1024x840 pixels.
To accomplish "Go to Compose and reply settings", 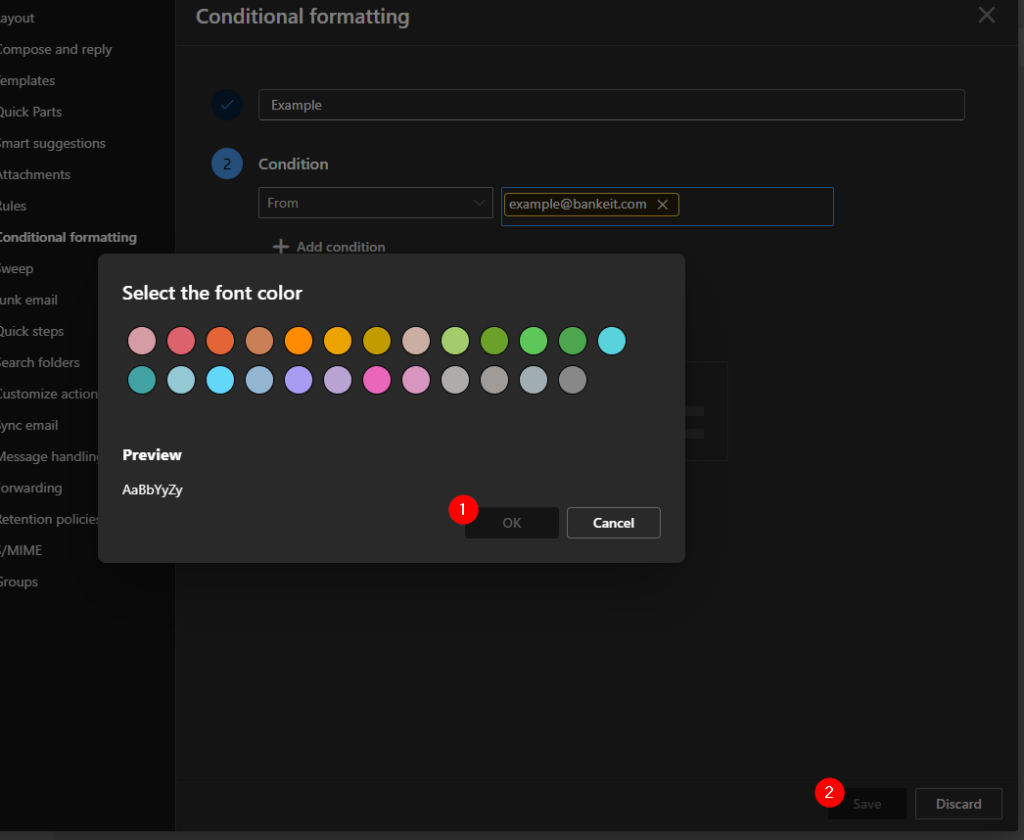I will coord(55,50).
